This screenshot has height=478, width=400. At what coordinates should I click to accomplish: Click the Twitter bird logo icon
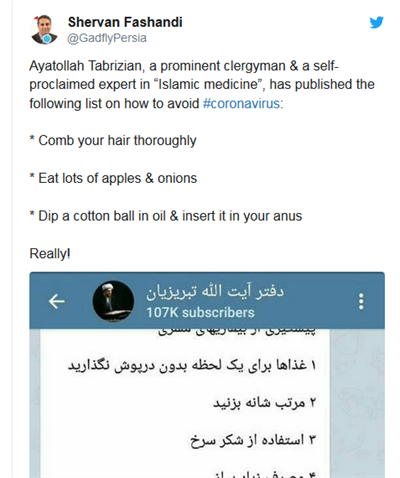377,22
